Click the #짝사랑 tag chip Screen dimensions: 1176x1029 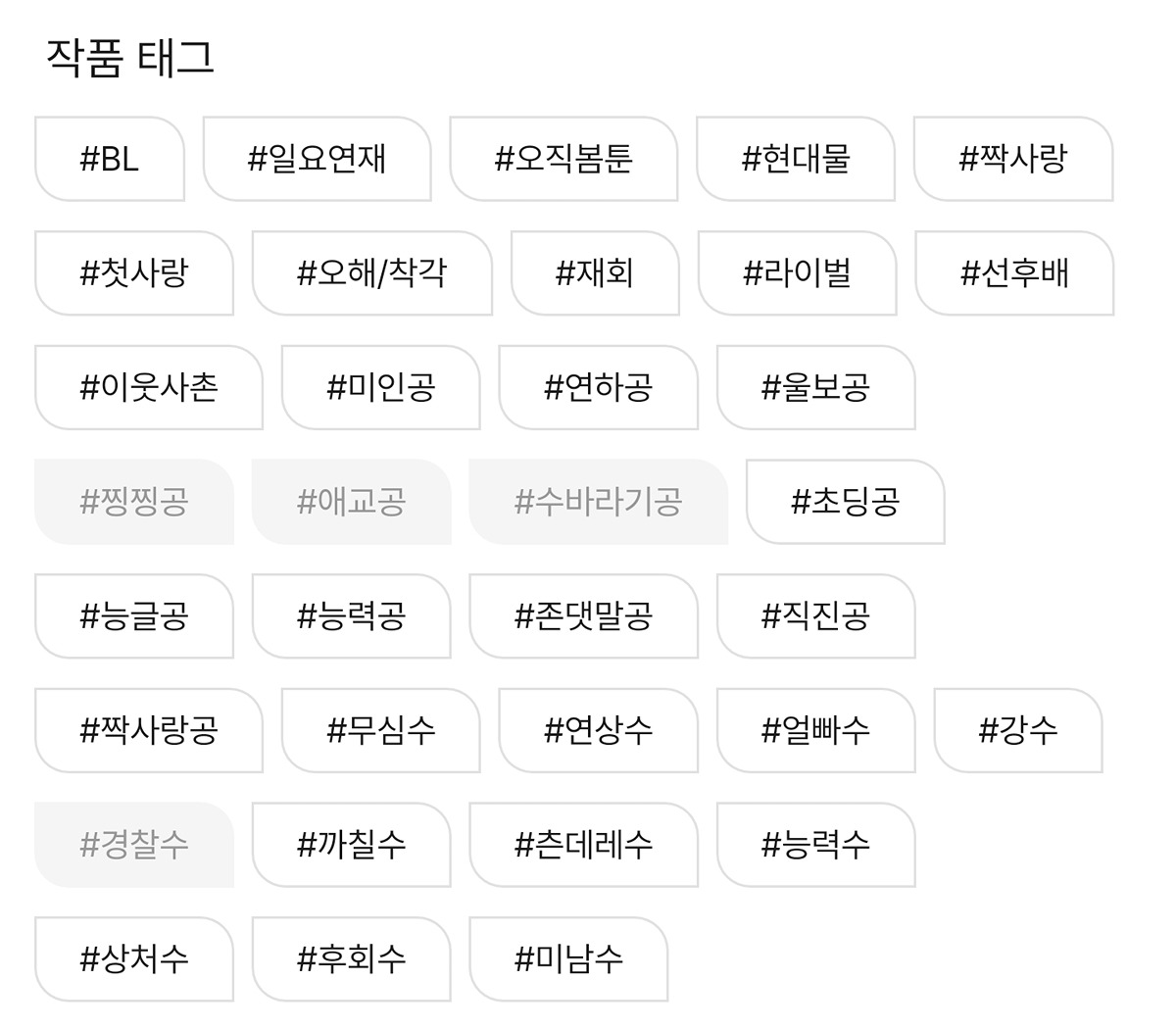pyautogui.click(x=1013, y=159)
